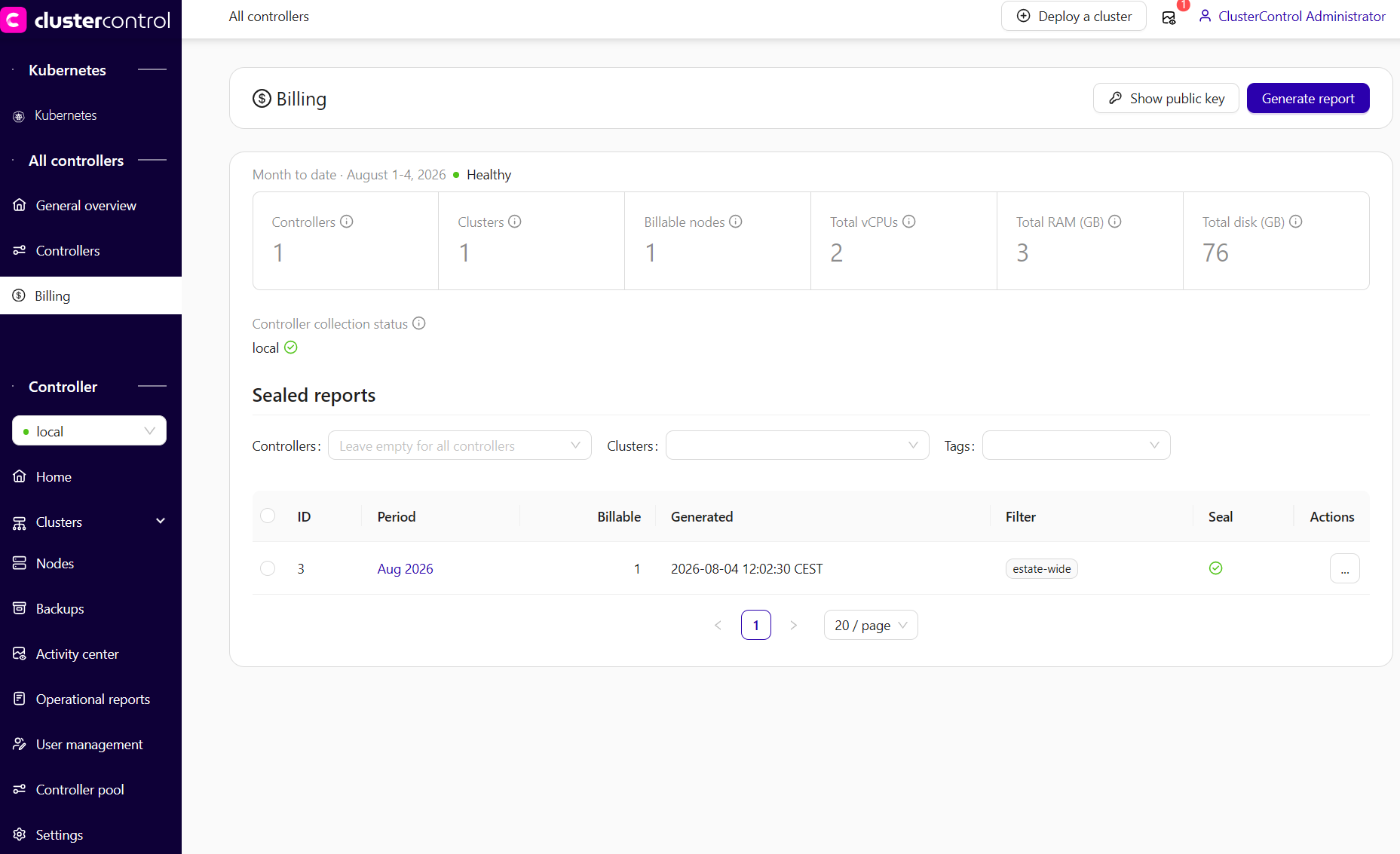Click the green seal check icon in row 3
Image resolution: width=1400 pixels, height=854 pixels.
[x=1215, y=568]
